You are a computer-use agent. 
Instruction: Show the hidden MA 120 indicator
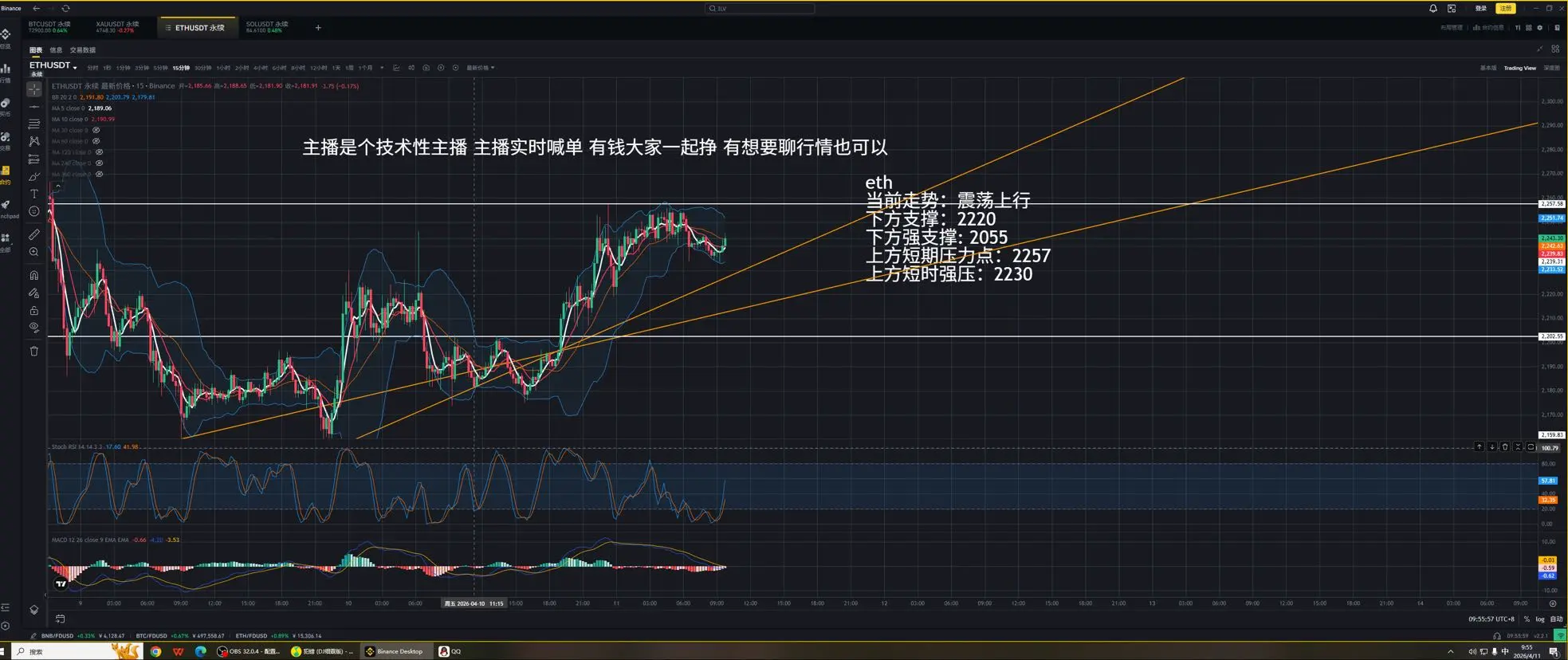[100, 151]
